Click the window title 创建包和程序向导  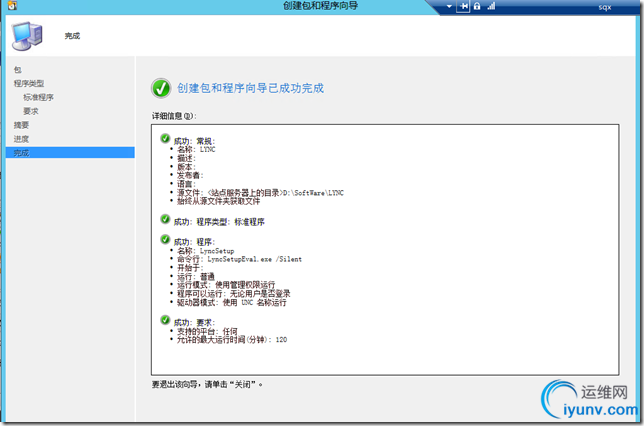pyautogui.click(x=320, y=6)
